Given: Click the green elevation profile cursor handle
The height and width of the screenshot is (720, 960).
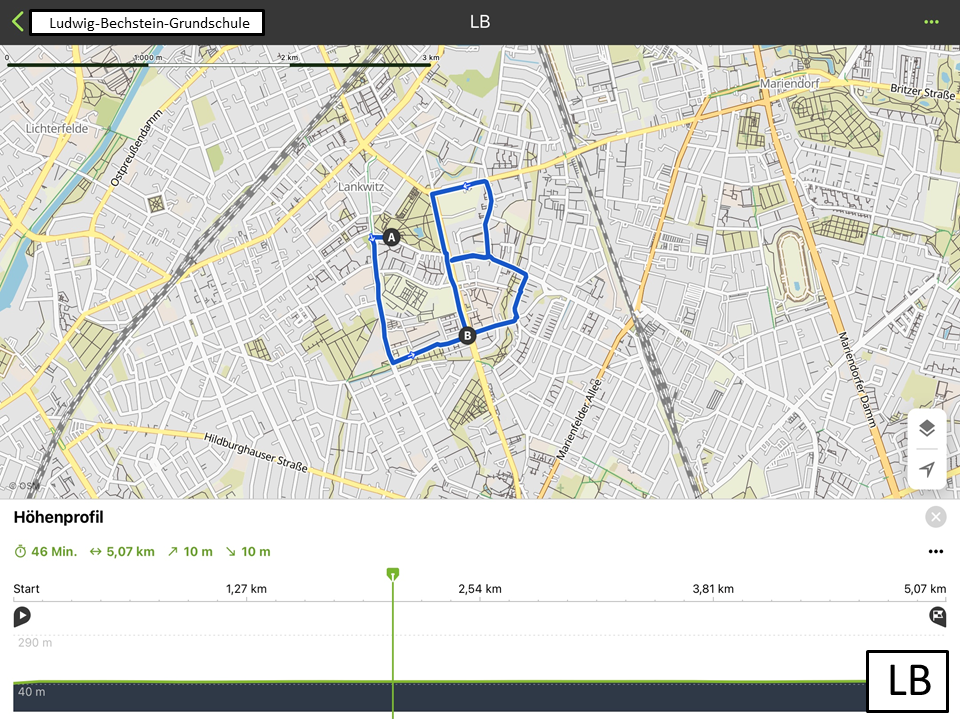Looking at the screenshot, I should click(x=392, y=574).
